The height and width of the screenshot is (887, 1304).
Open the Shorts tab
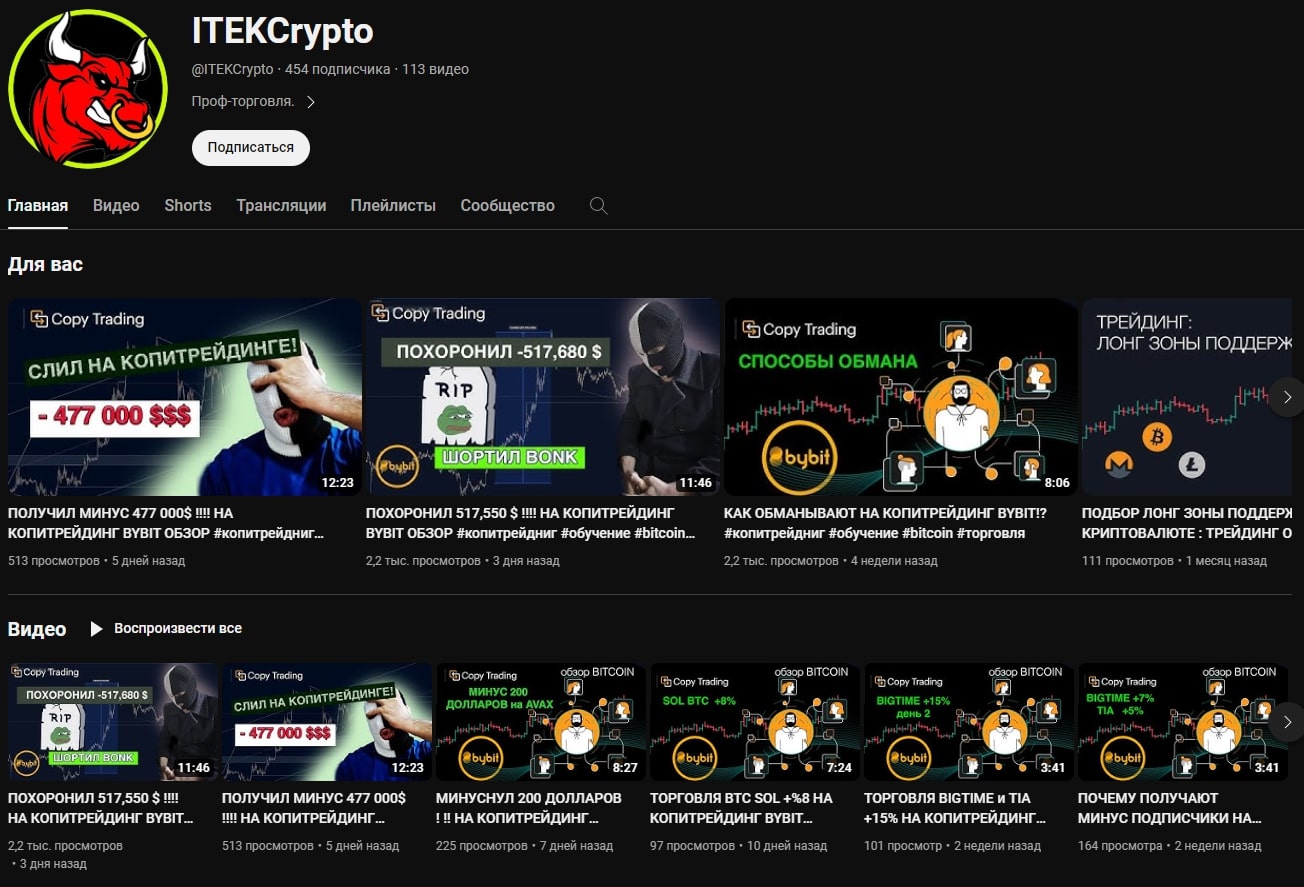coord(188,205)
